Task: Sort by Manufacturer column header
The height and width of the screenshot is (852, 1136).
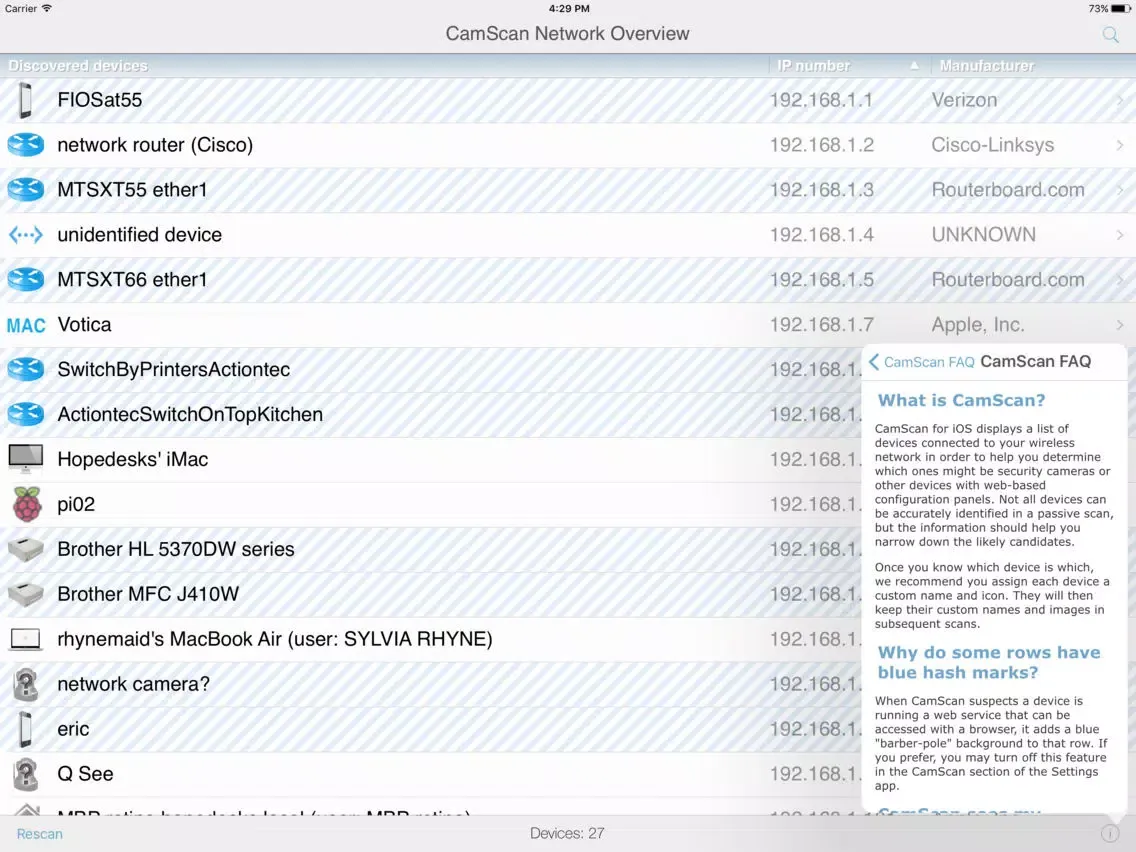Action: pyautogui.click(x=987, y=66)
